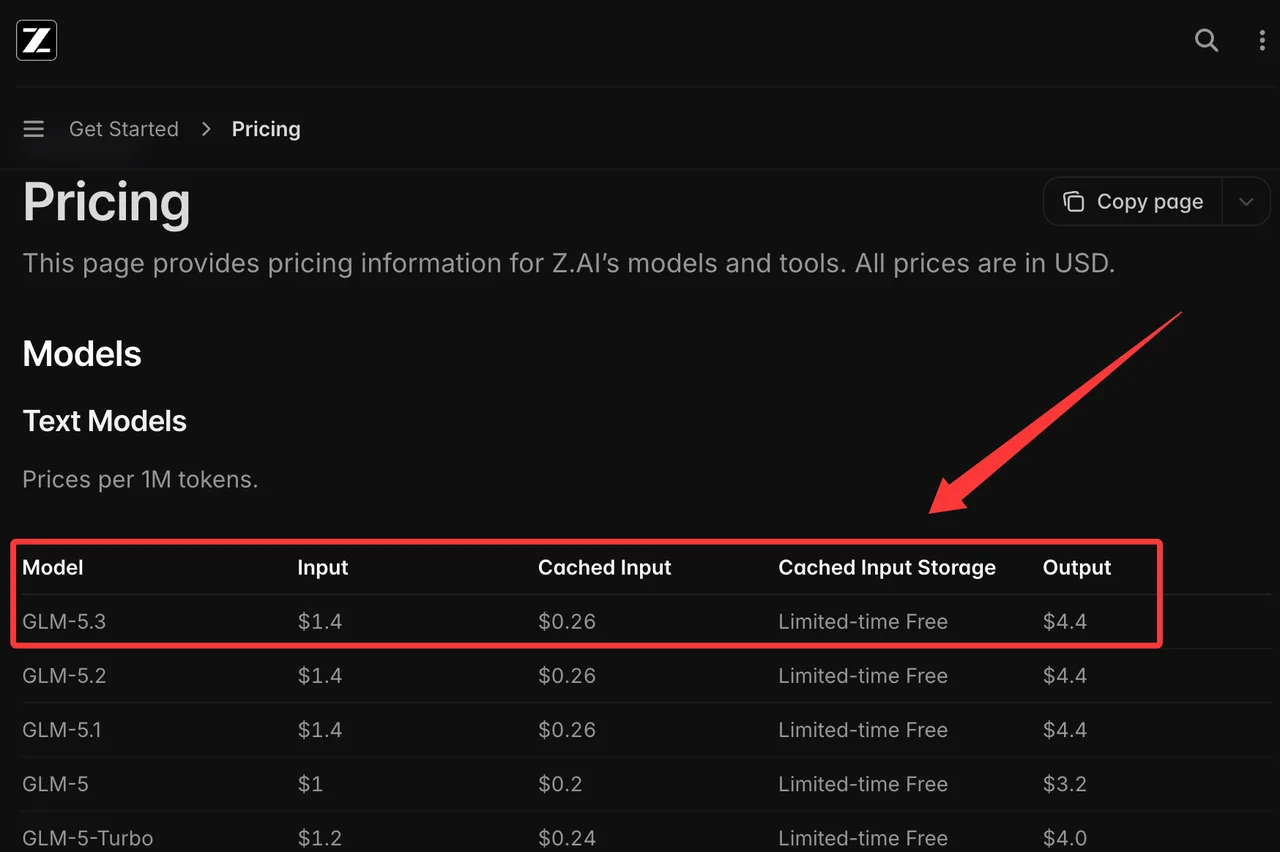Click GLM-5.1 input price $1.4
1280x852 pixels.
pos(320,730)
